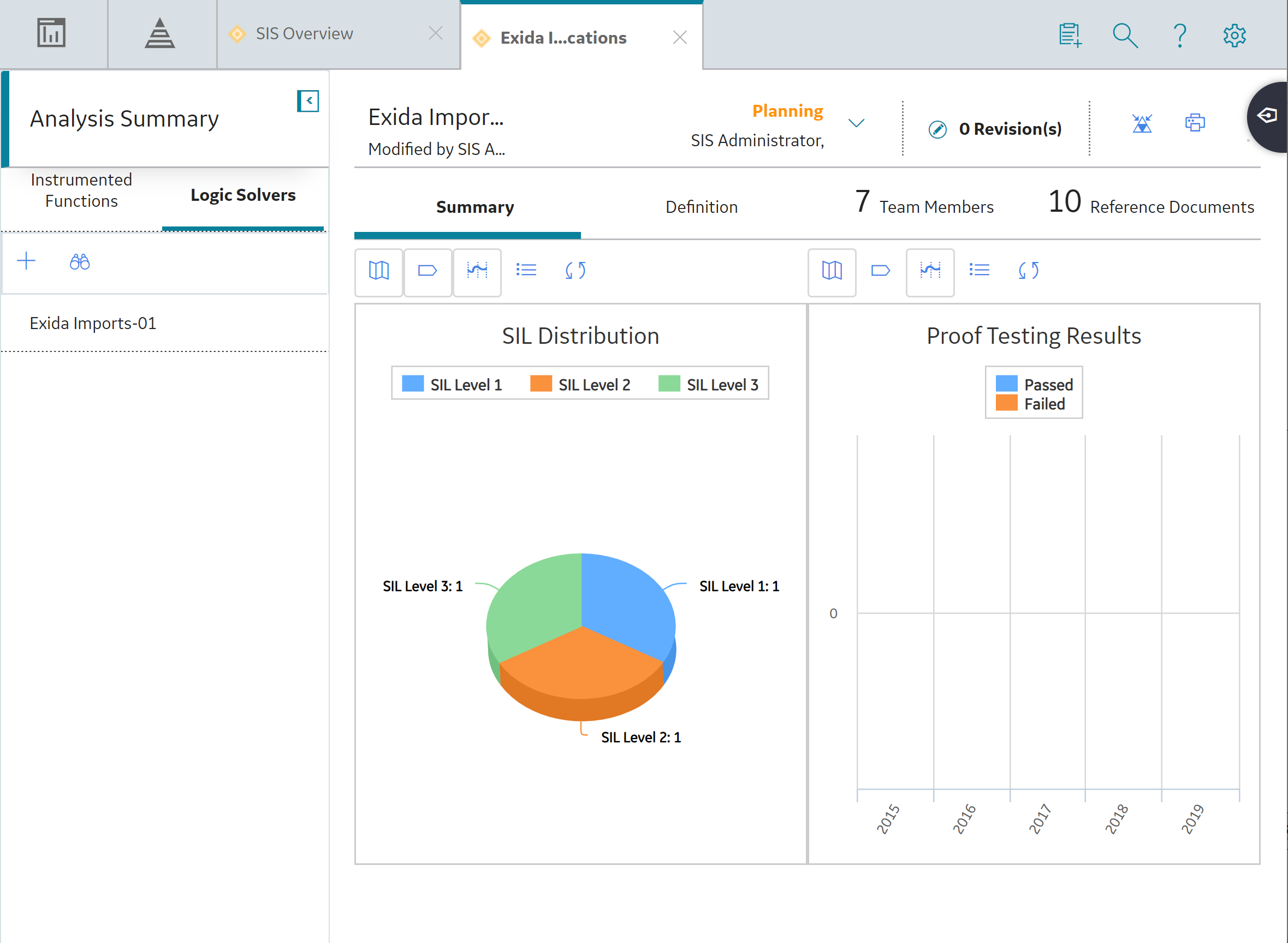Click the SIL Level 1 legend swatch
Viewport: 1288px width, 943px height.
click(413, 384)
